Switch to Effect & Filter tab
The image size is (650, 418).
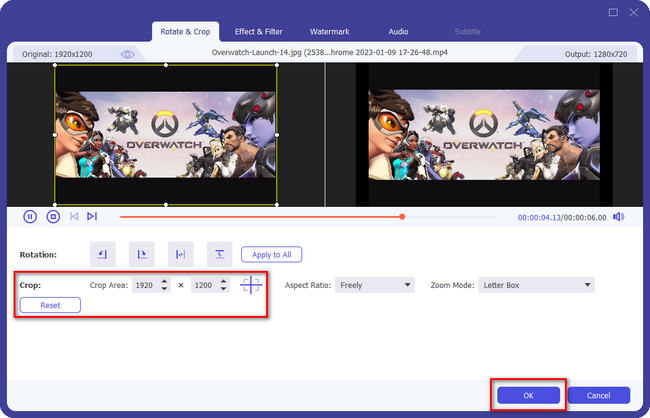tap(259, 32)
